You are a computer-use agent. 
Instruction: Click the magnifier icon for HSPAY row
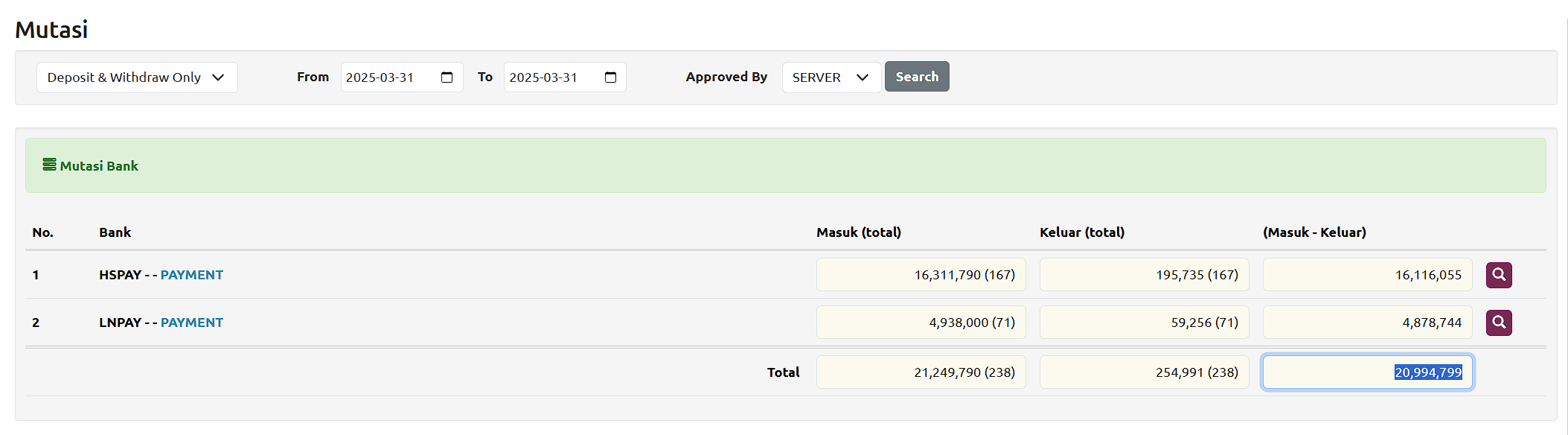coord(1499,275)
